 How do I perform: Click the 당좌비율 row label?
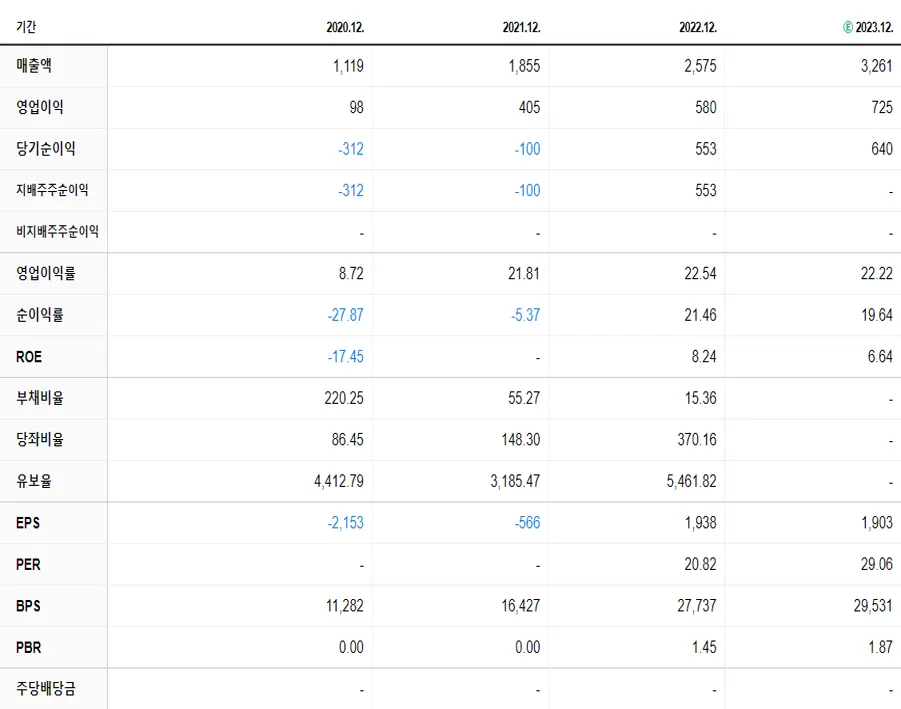click(40, 440)
